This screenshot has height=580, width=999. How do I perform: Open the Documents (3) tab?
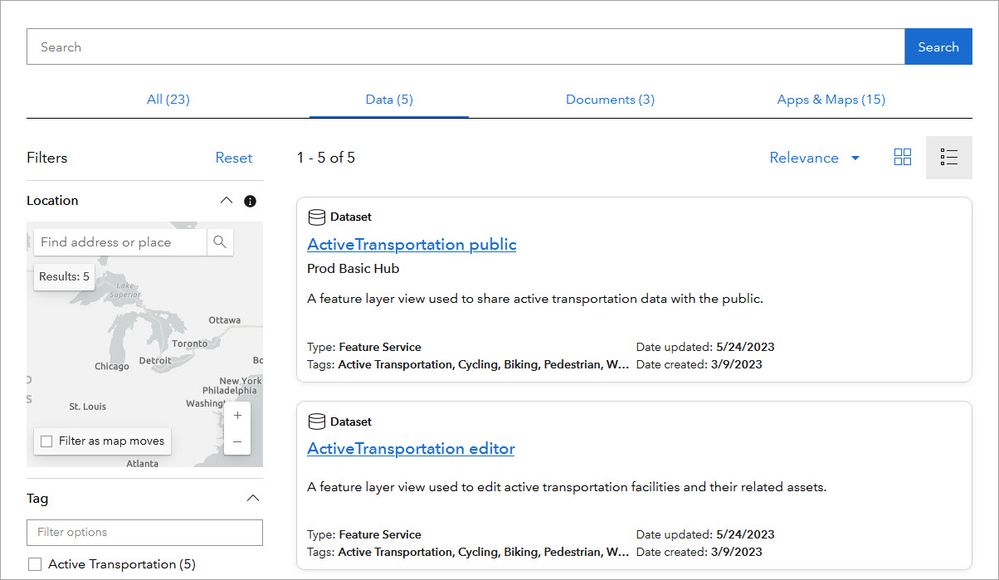click(610, 100)
